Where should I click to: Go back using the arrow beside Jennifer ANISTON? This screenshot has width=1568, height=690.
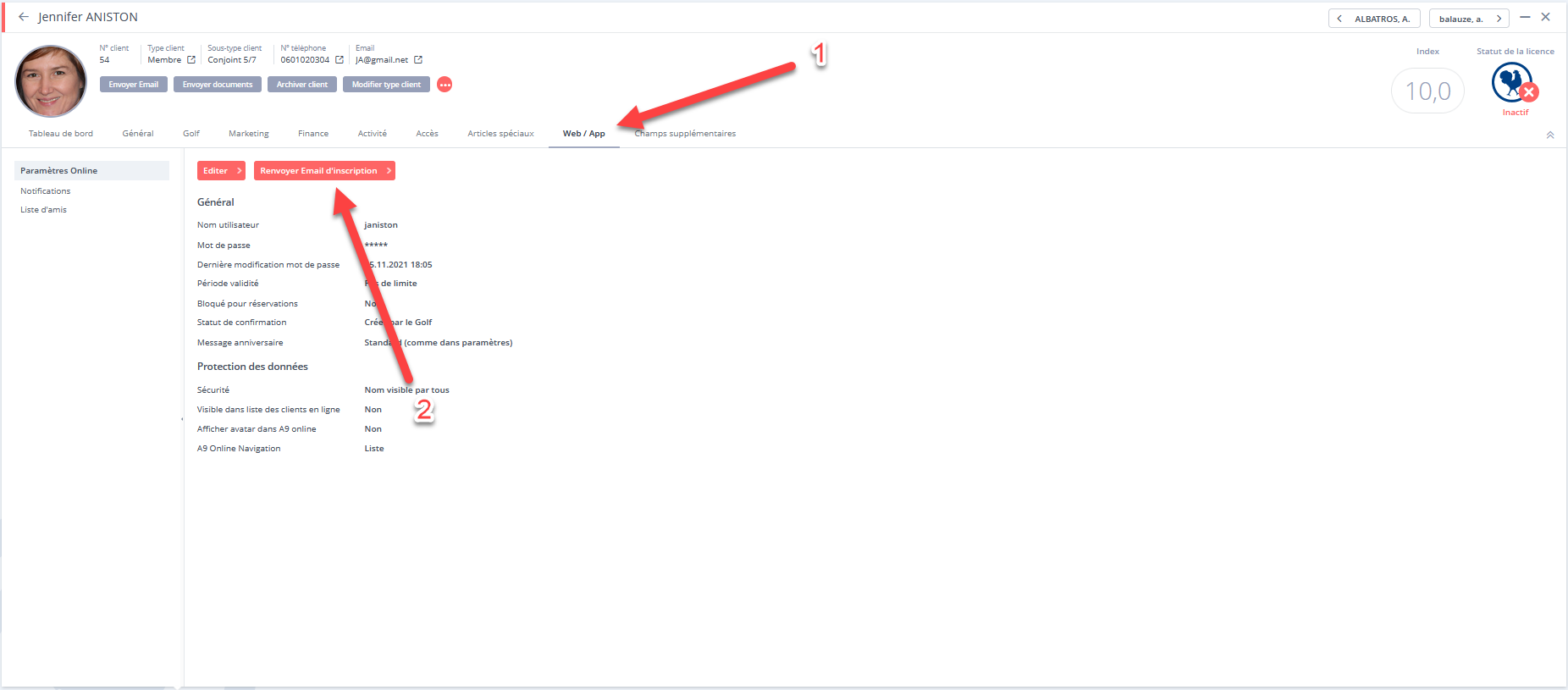coord(24,17)
